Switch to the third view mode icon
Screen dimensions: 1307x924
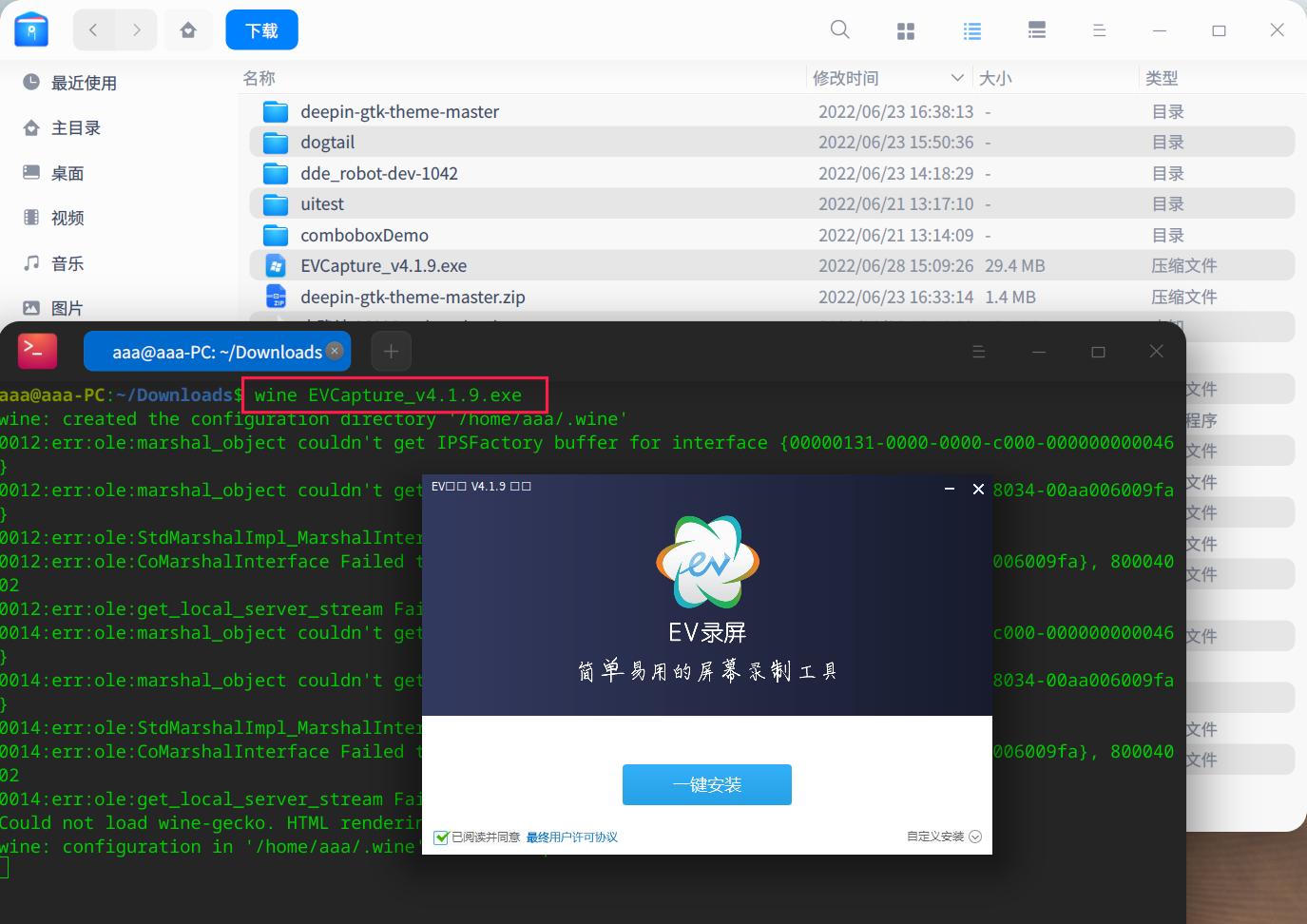coord(1037,31)
